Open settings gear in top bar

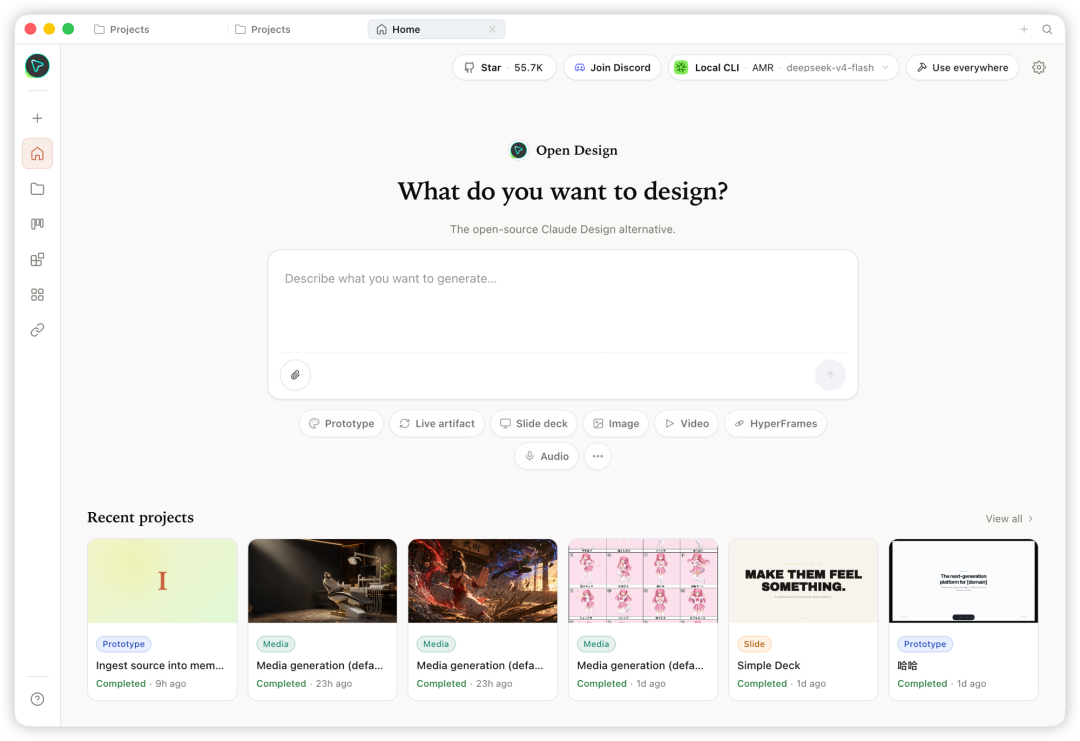[x=1039, y=67]
